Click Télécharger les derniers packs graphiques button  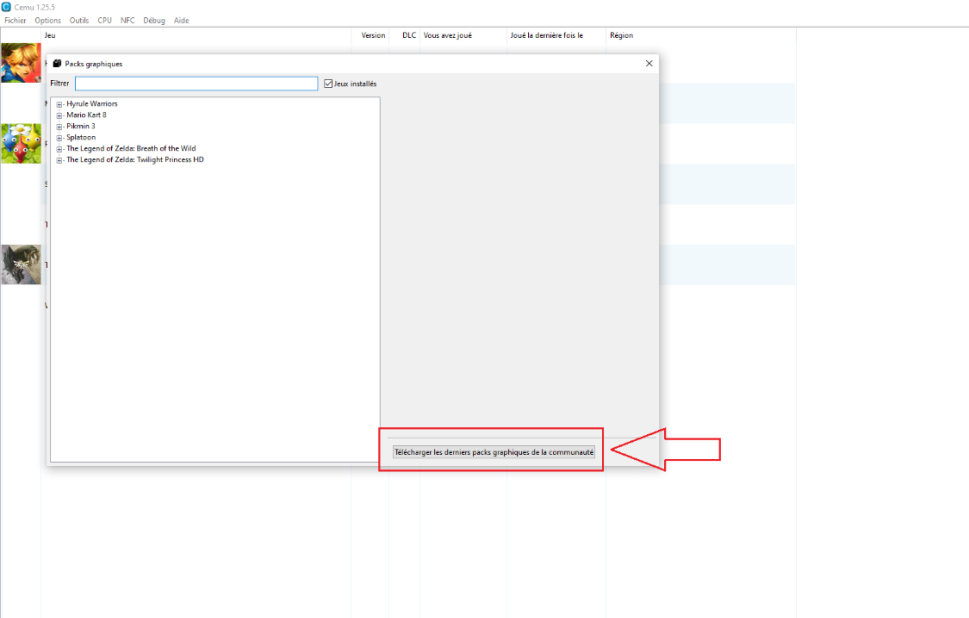(x=494, y=452)
